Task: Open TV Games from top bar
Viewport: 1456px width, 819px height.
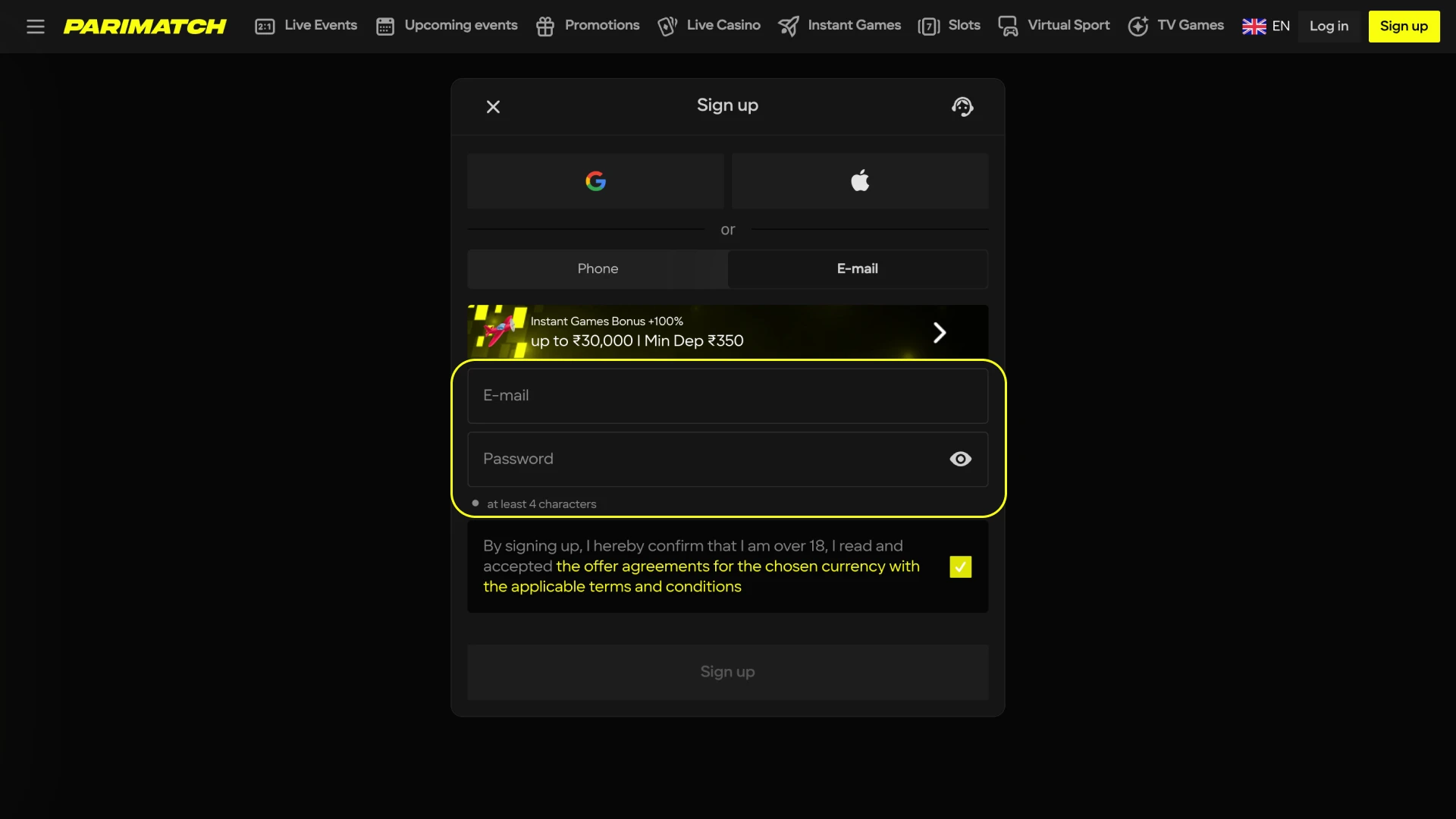Action: point(1175,26)
